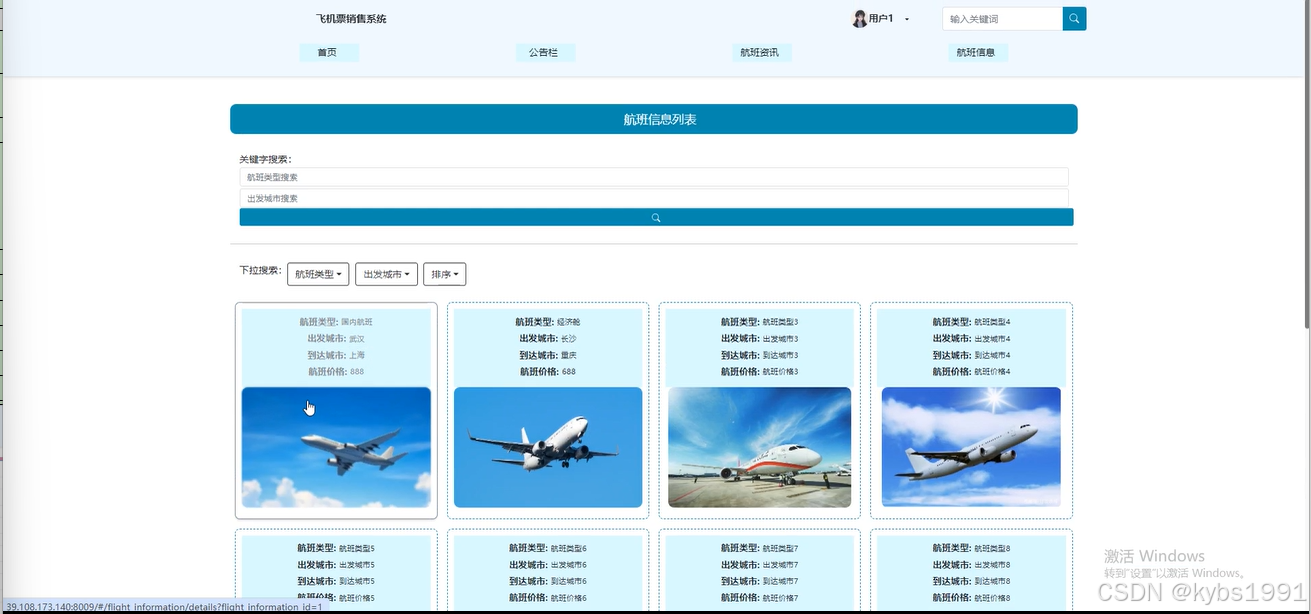Open the 公告栏 nav tab
This screenshot has width=1311, height=614.
coord(544,52)
